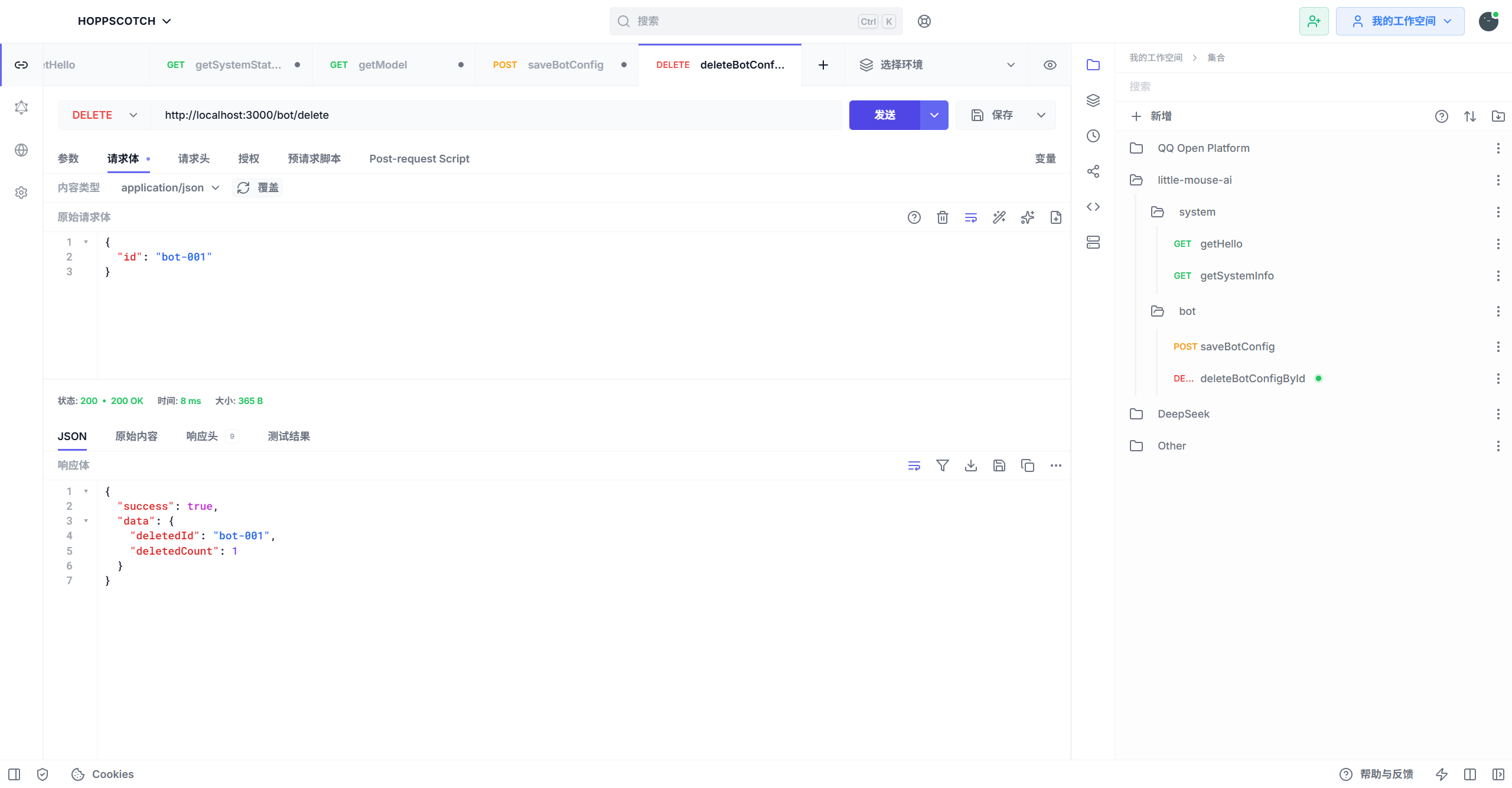The width and height of the screenshot is (1512, 788).
Task: Show the code snippet generator icon
Action: (x=1093, y=207)
